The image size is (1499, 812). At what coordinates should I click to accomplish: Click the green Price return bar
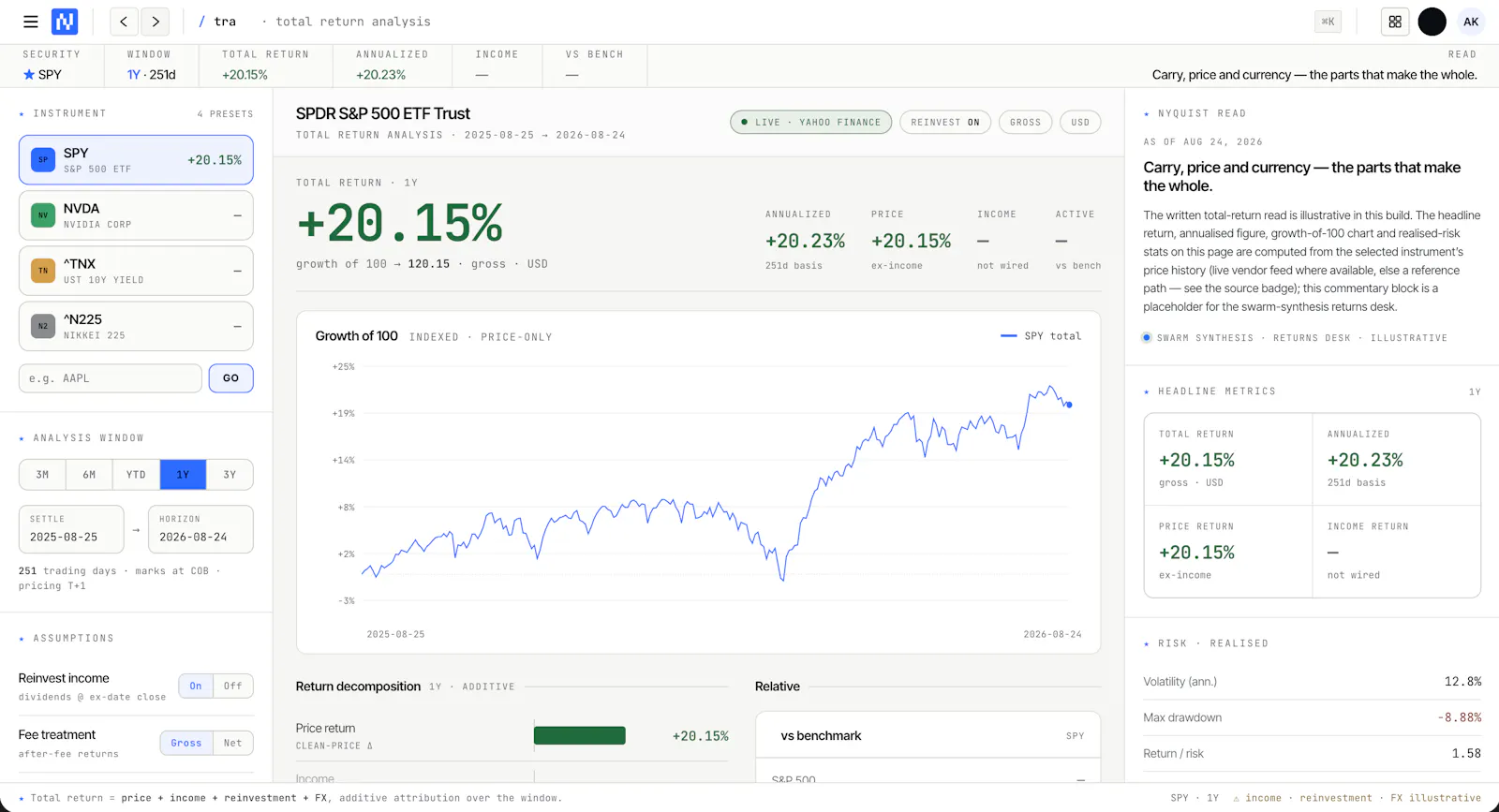580,736
